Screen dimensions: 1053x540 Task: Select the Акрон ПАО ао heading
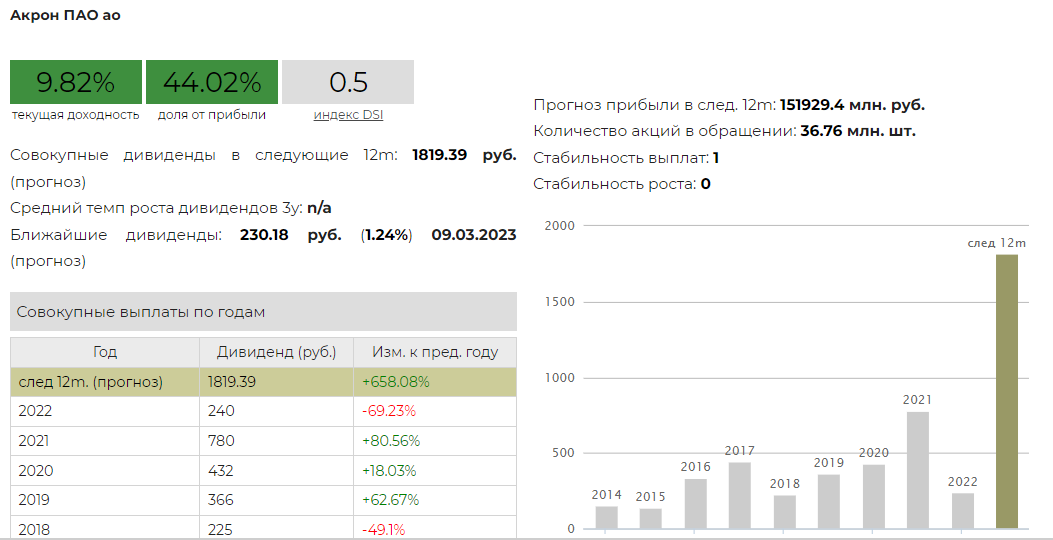point(65,15)
